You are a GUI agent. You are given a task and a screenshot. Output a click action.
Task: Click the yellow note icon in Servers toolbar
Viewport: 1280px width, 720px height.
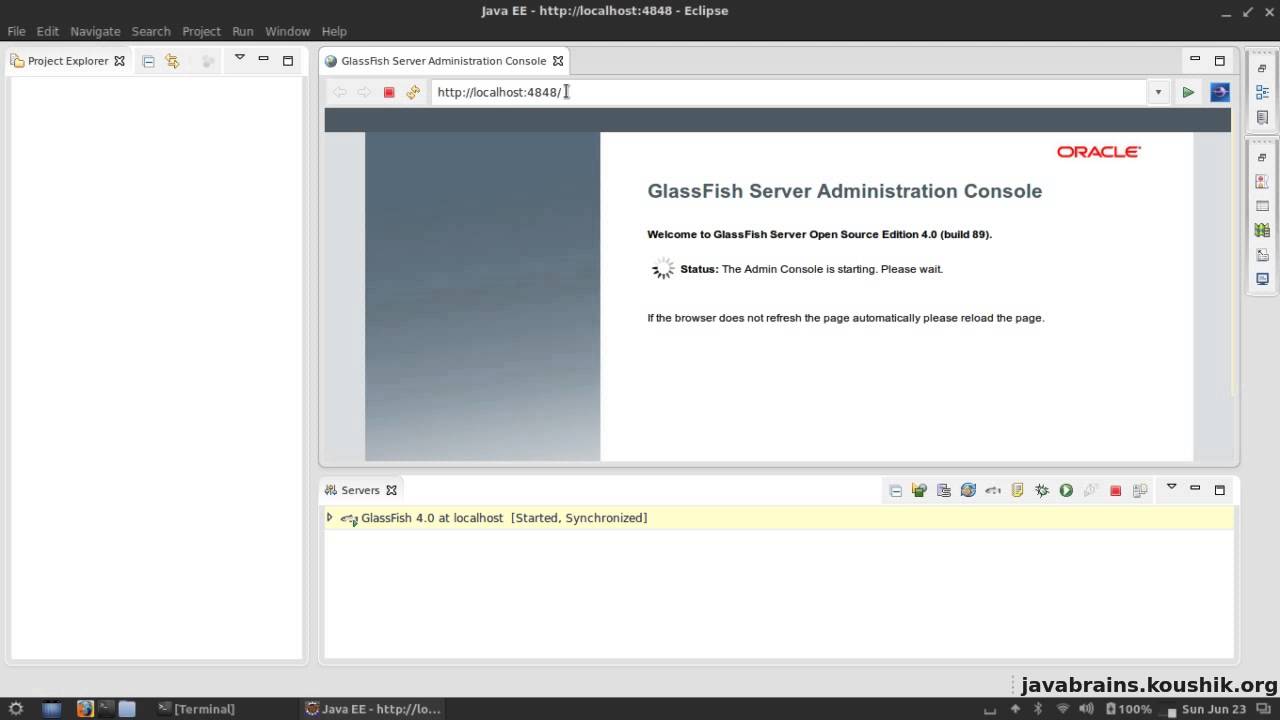[1017, 490]
